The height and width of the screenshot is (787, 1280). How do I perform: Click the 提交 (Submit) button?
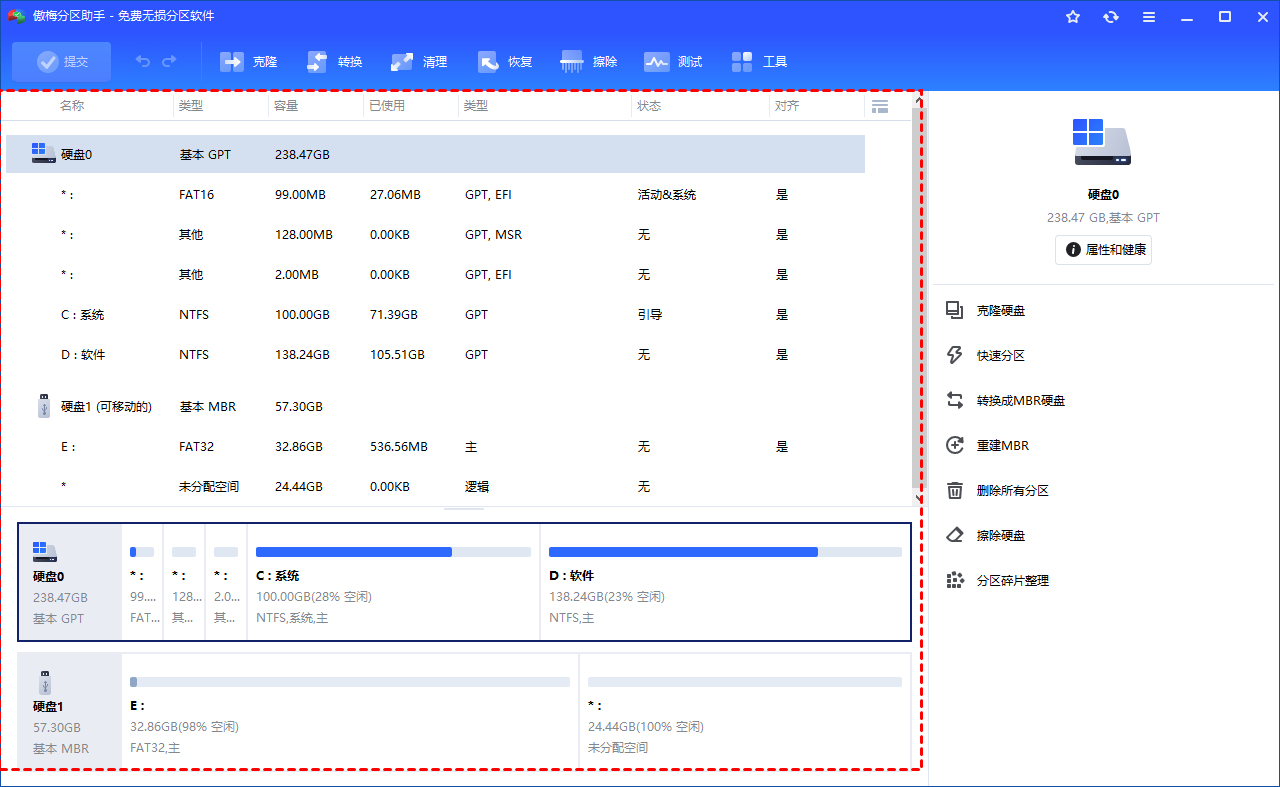pyautogui.click(x=62, y=62)
